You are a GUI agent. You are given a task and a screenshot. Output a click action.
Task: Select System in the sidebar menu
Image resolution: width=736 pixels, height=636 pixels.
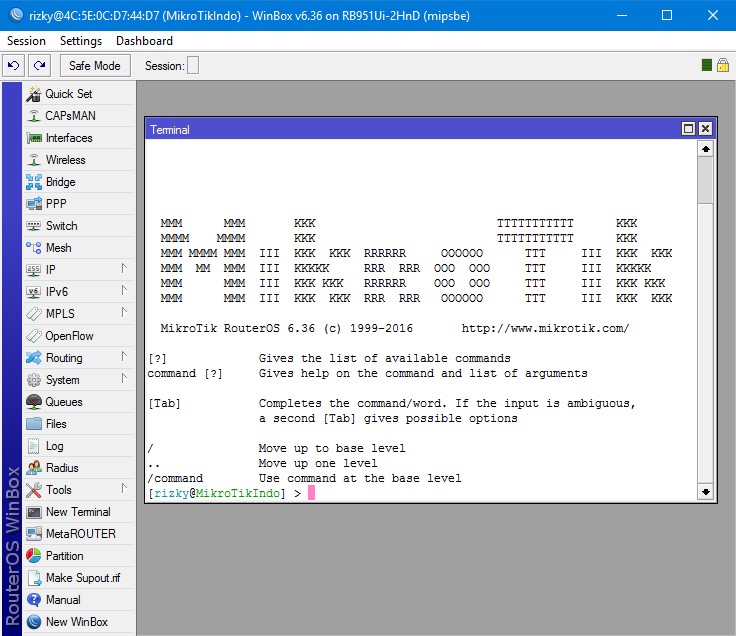[79, 380]
